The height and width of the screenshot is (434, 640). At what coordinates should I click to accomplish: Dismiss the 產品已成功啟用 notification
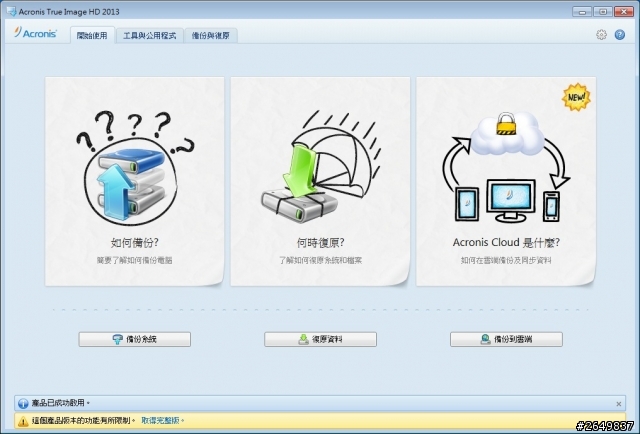(x=619, y=404)
